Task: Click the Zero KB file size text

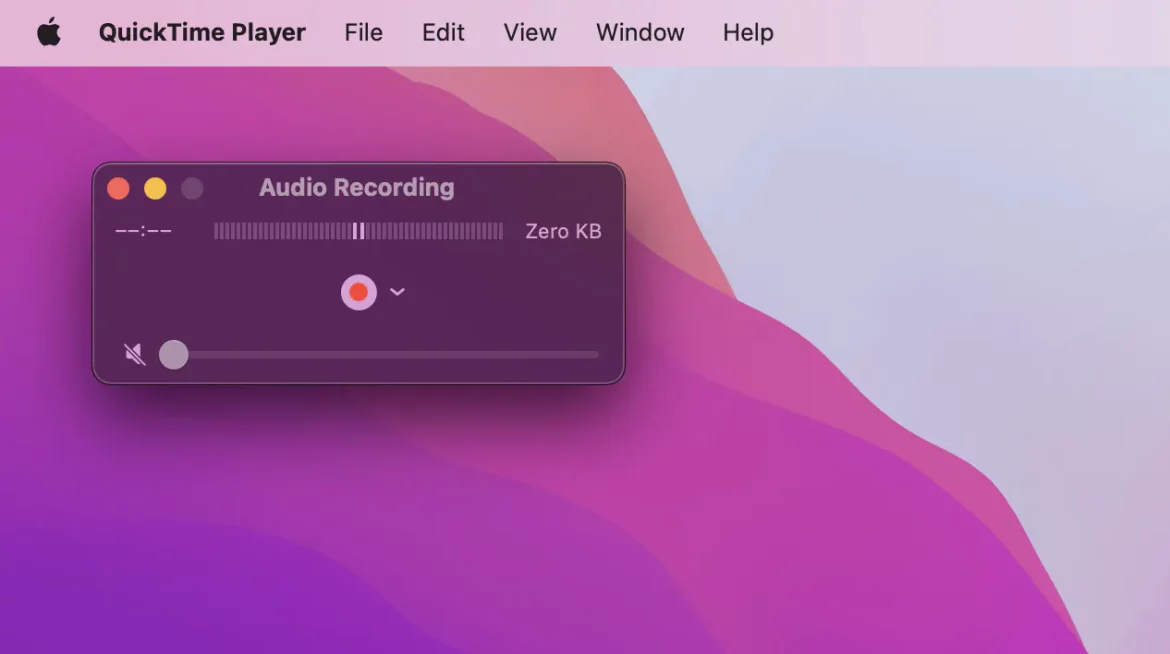Action: pyautogui.click(x=563, y=231)
